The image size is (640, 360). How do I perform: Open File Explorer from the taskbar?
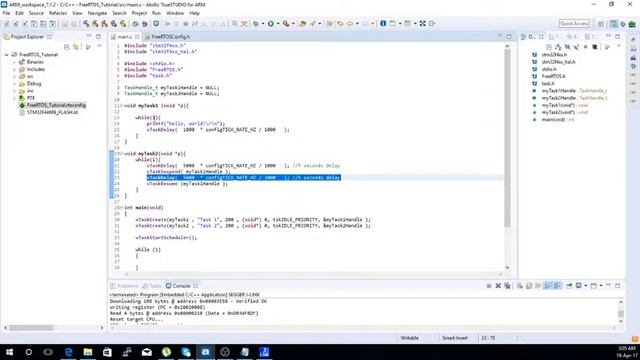[x=88, y=352]
